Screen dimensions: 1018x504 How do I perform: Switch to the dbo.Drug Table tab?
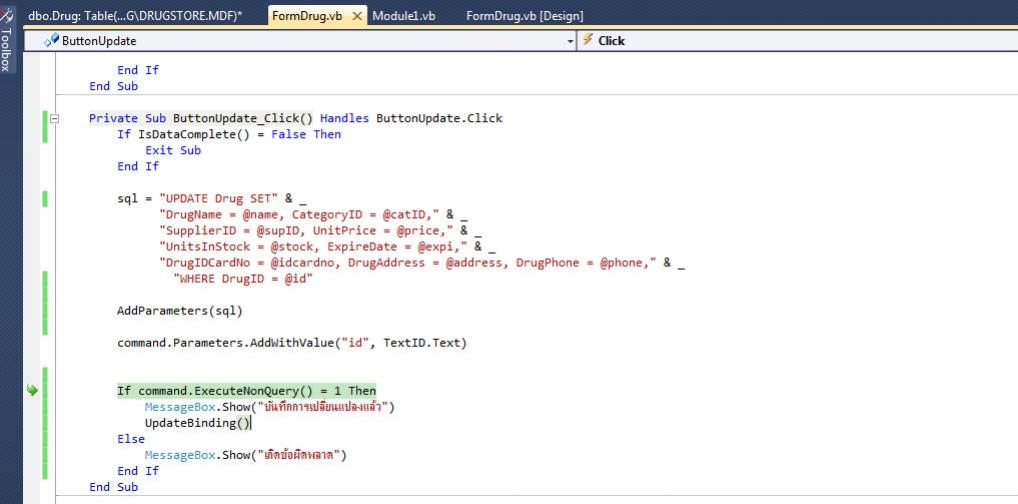135,16
